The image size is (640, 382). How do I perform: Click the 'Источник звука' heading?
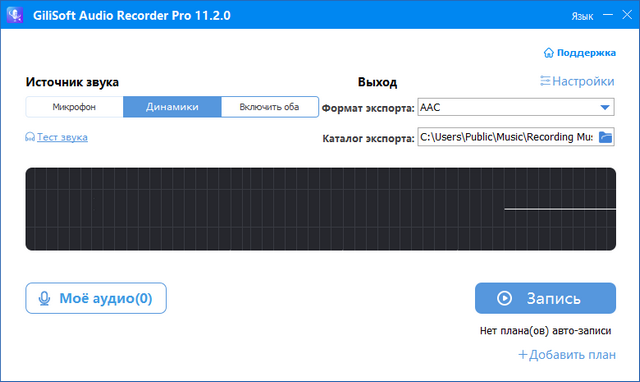[x=72, y=82]
